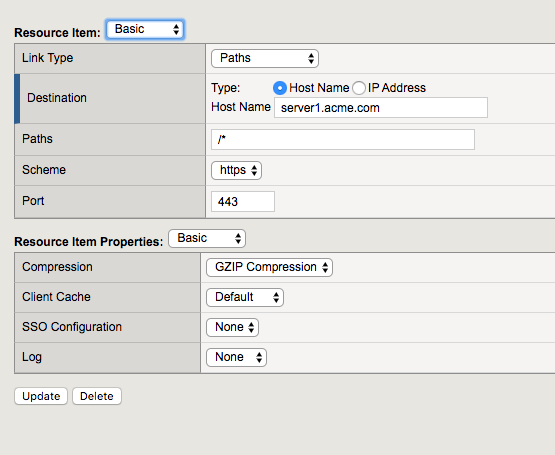Click the Host Name field server1.acme.com

(x=381, y=108)
